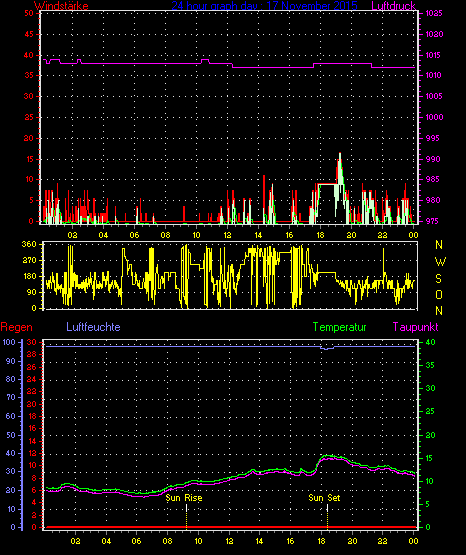466x555 pixels.
Task: Click the Luftdruck axis title
Action: click(393, 6)
